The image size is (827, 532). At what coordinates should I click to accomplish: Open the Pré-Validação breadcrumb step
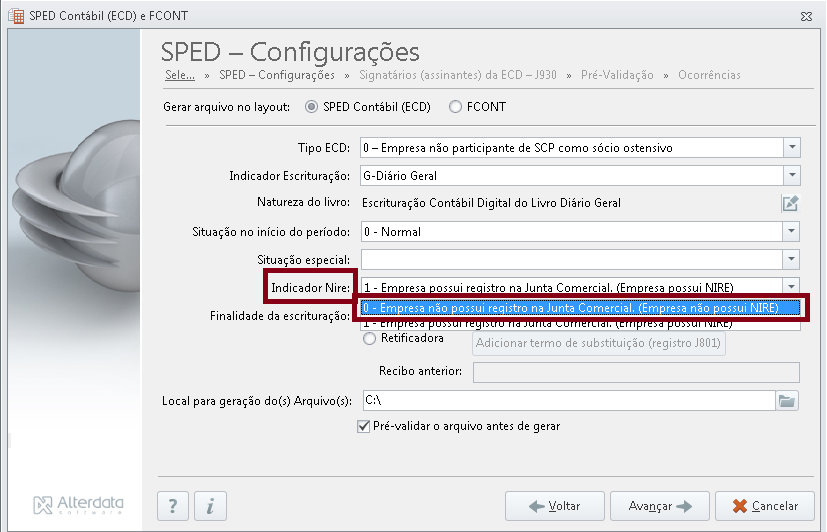[617, 75]
